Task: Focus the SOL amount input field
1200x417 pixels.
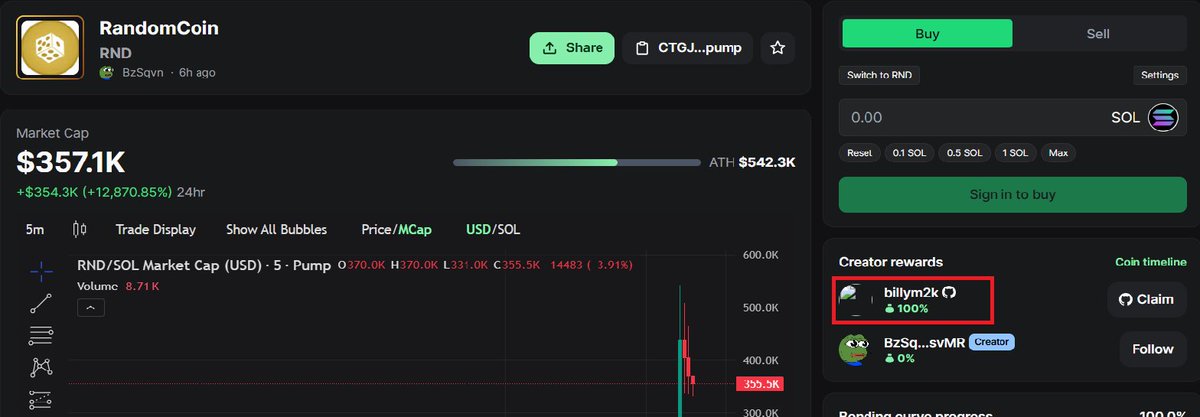Action: [x=1012, y=117]
